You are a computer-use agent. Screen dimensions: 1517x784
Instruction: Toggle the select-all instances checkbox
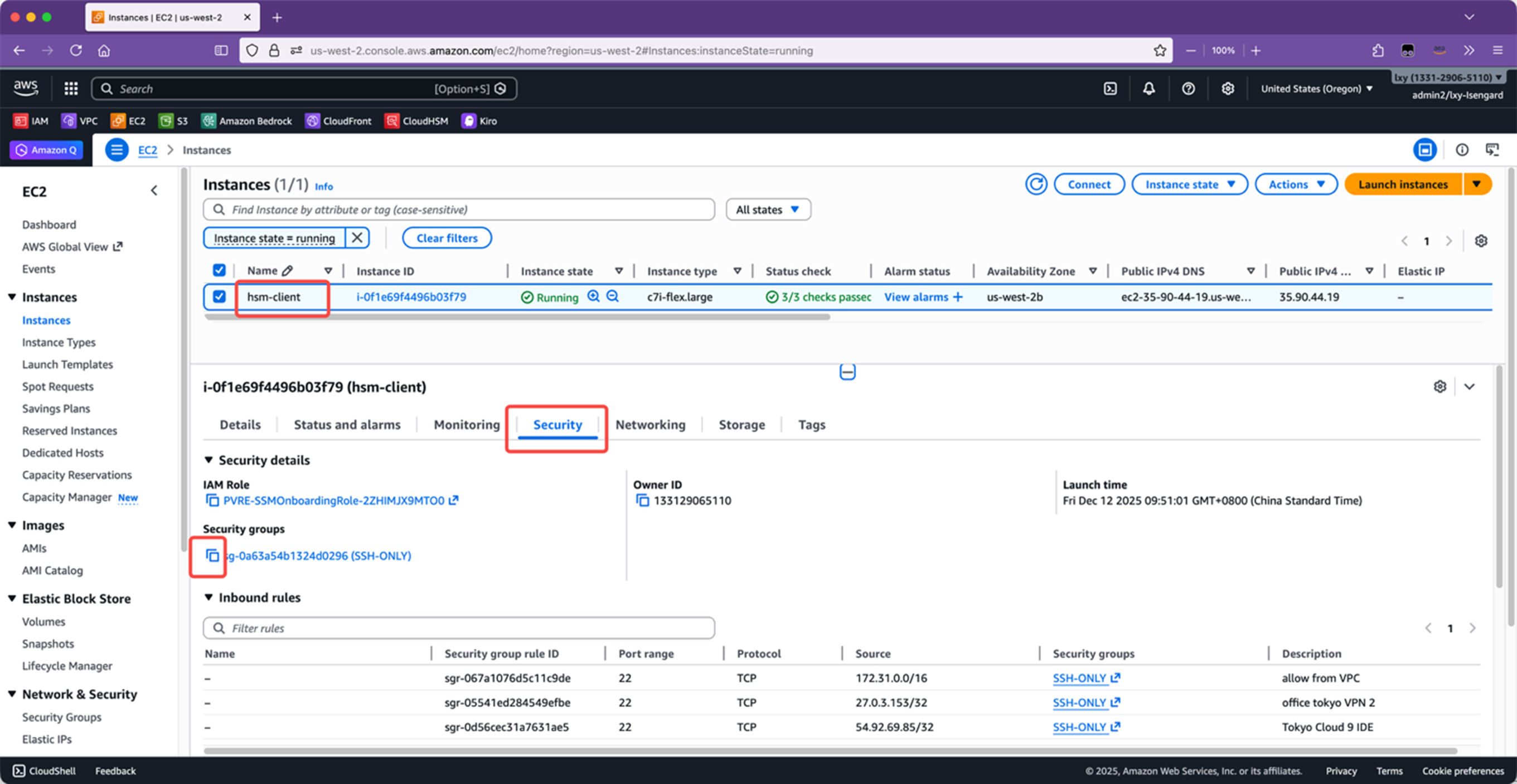tap(219, 270)
